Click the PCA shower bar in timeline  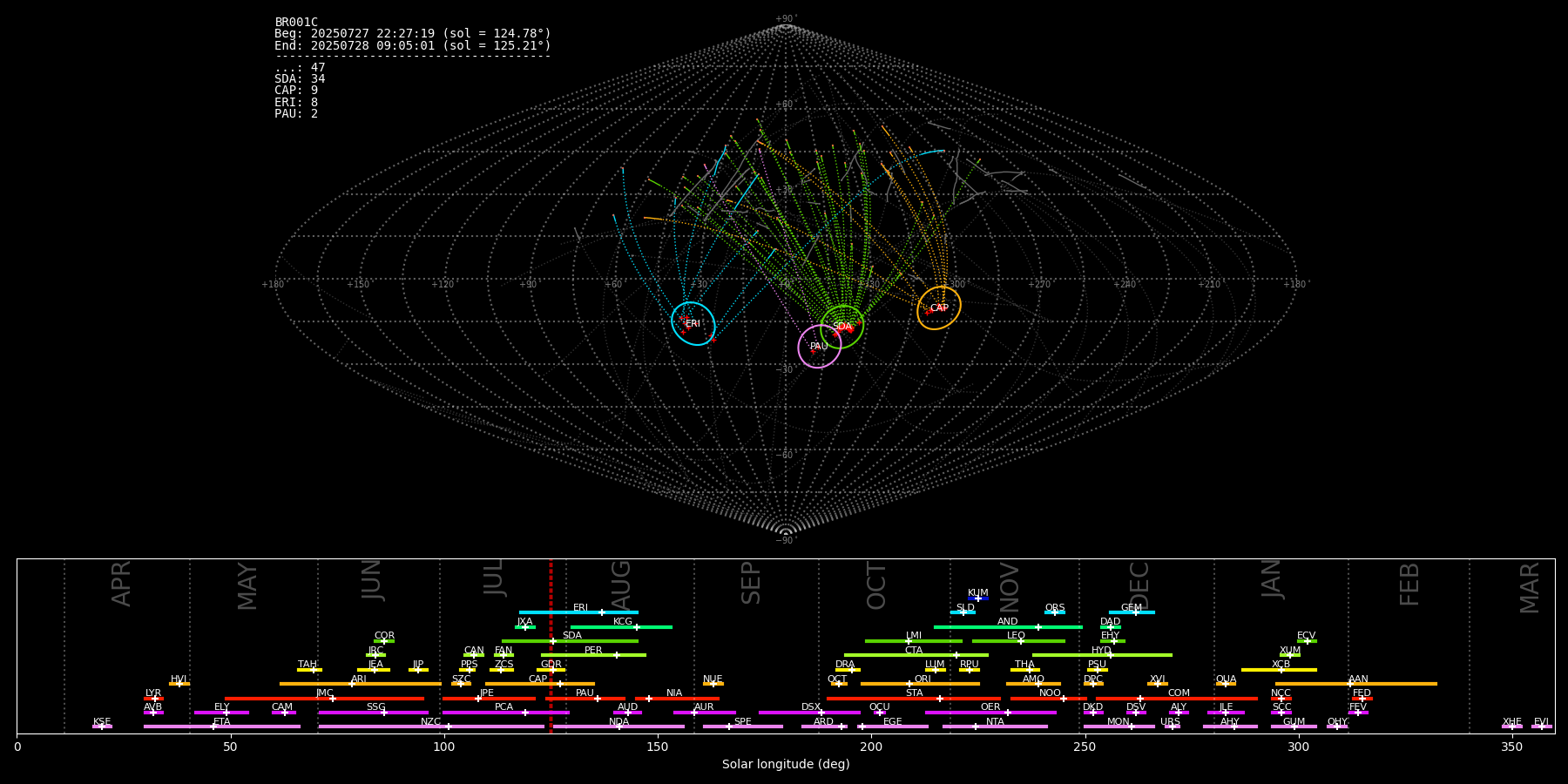point(505,713)
